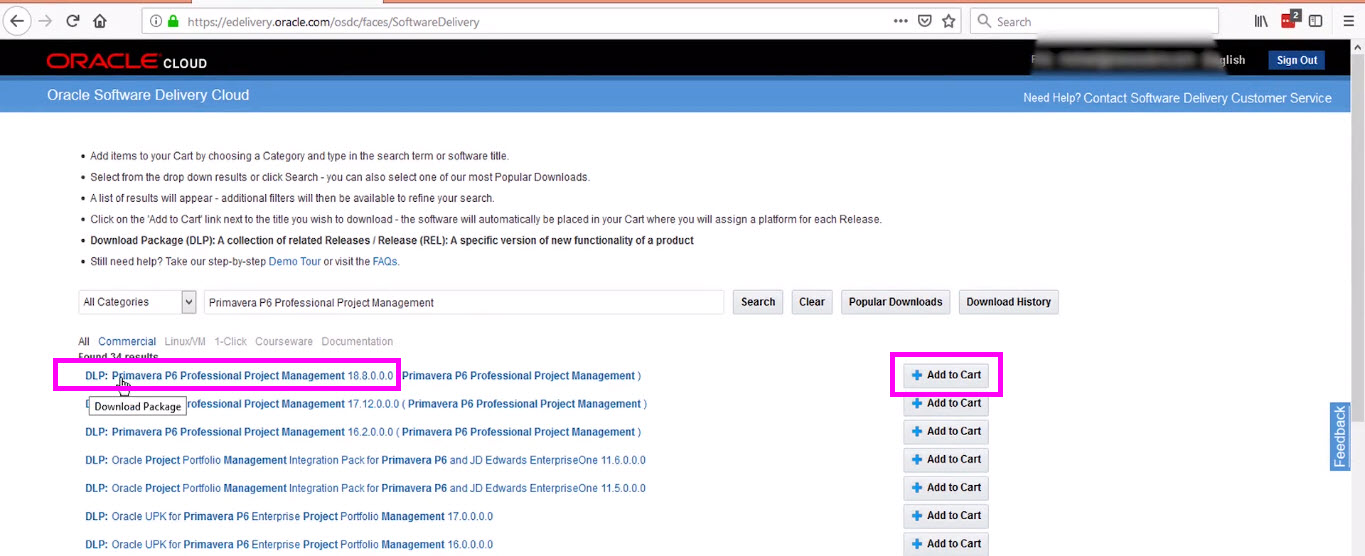The height and width of the screenshot is (556, 1365).
Task: Open the Demo Tour link
Action: coord(294,261)
